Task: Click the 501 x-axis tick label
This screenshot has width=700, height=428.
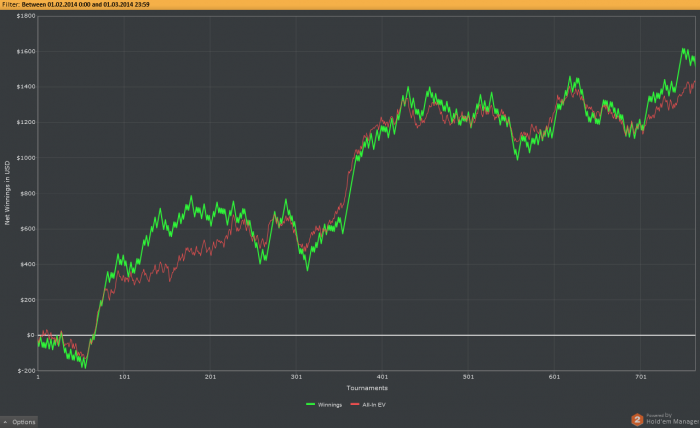Action: pos(468,377)
